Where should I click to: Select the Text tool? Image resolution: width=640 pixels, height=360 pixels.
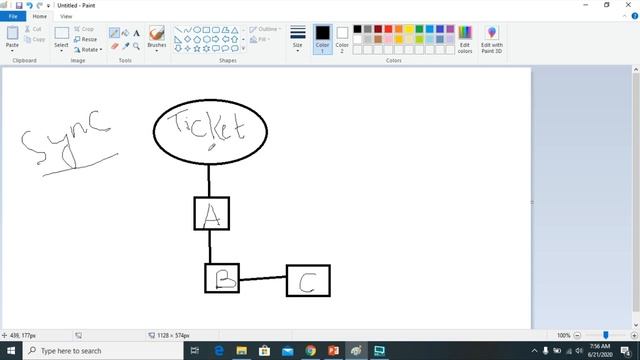click(136, 33)
